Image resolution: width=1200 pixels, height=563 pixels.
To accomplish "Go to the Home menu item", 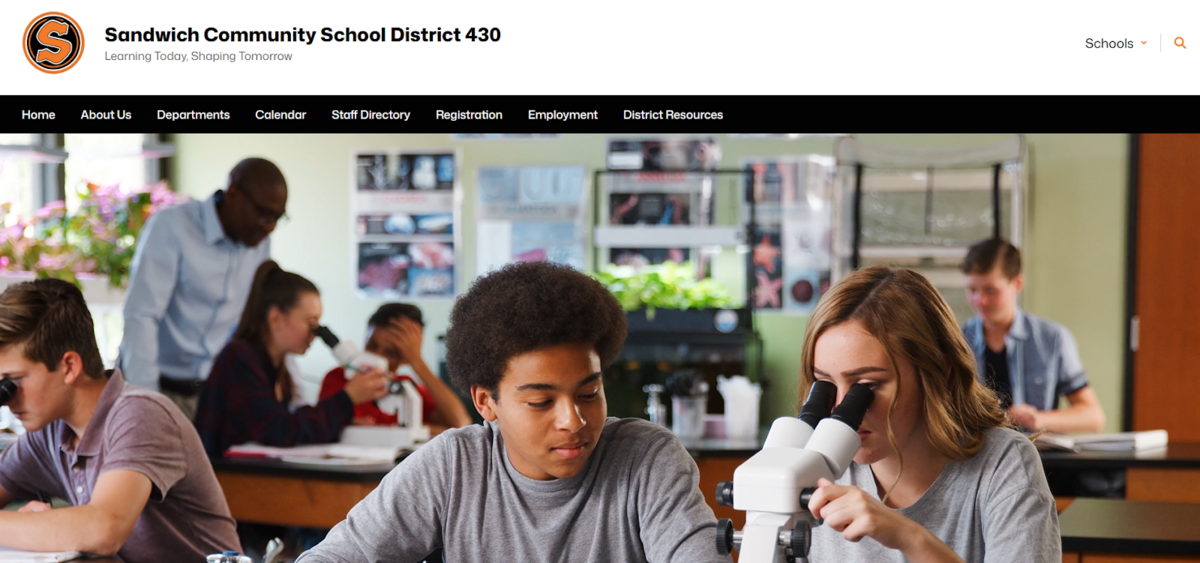I will [x=38, y=115].
